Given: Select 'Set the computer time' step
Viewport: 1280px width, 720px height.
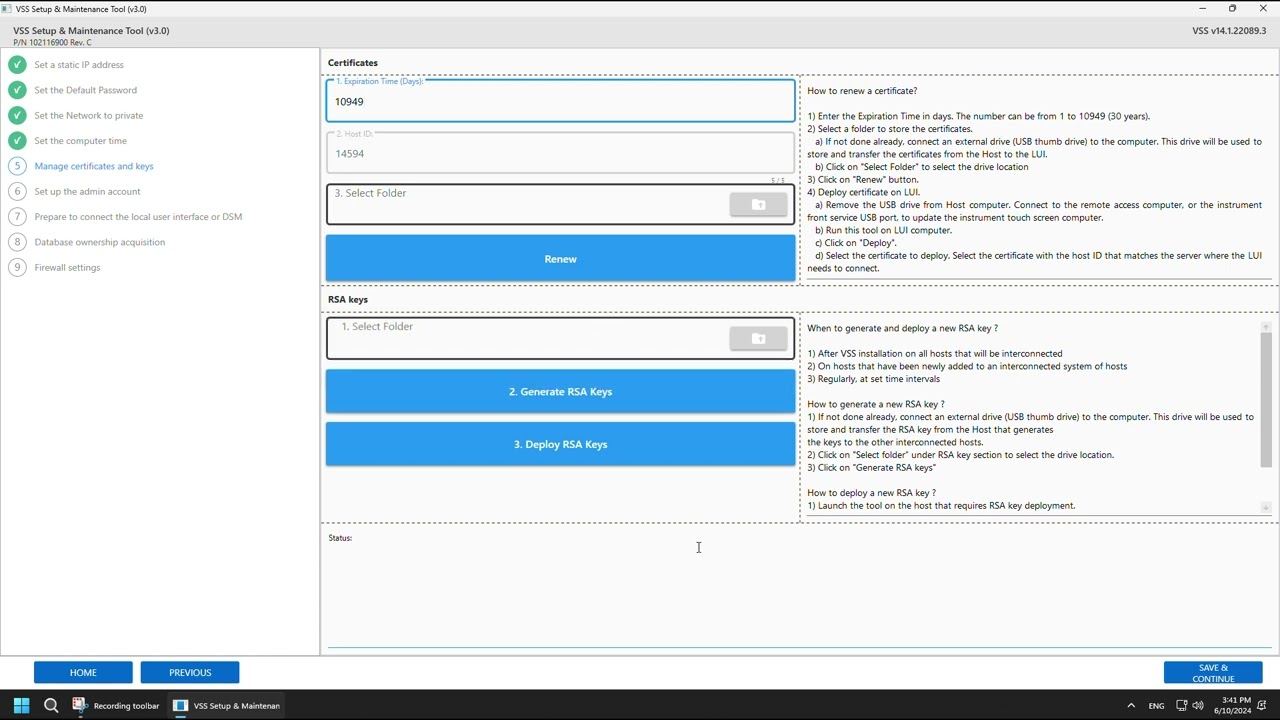Looking at the screenshot, I should [x=81, y=141].
